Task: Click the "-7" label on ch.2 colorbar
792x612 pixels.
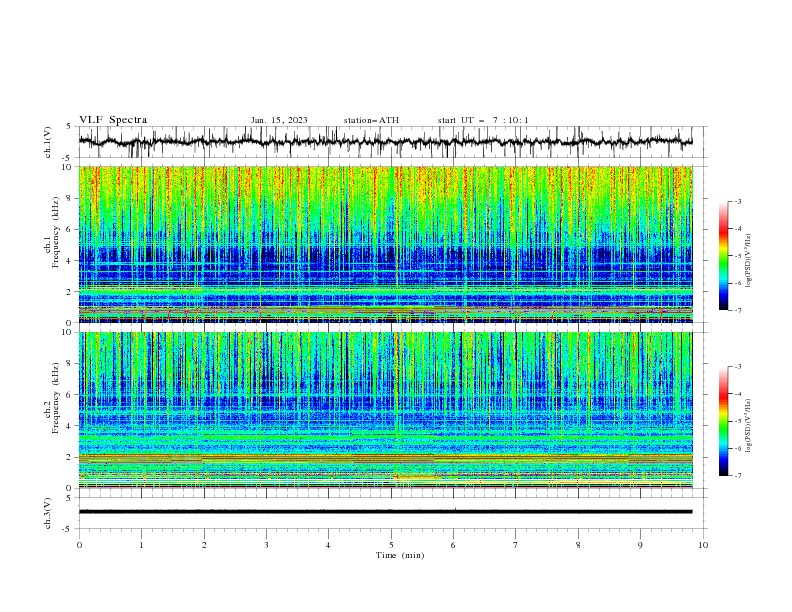Action: (737, 476)
